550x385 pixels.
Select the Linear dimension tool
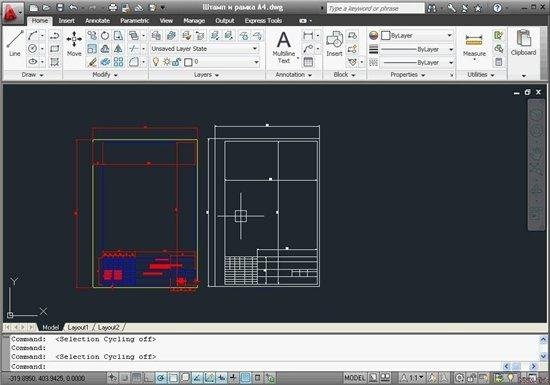pyautogui.click(x=308, y=35)
